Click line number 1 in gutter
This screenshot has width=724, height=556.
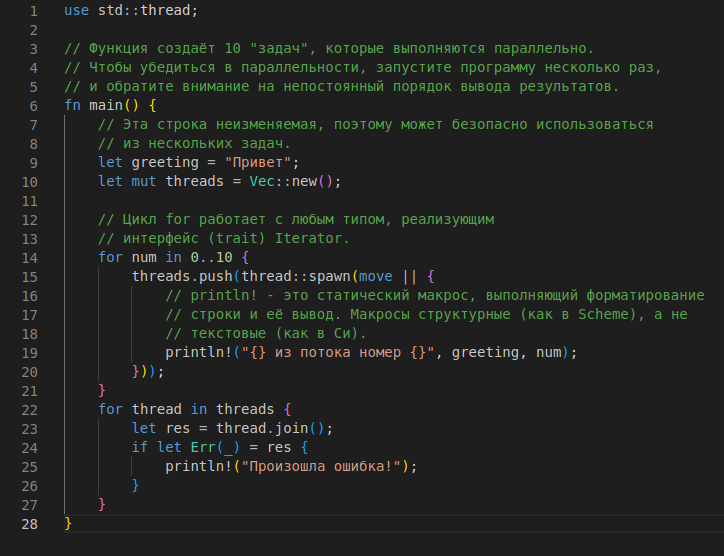[34, 11]
